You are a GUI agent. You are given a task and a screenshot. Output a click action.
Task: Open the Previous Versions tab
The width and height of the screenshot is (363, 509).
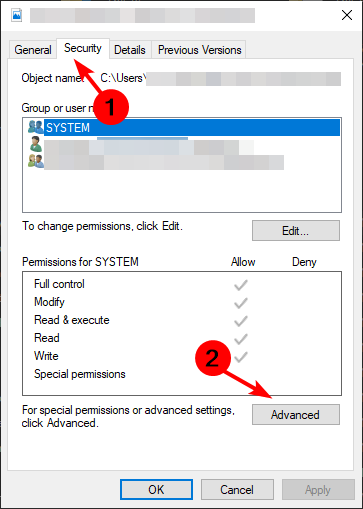pos(199,50)
